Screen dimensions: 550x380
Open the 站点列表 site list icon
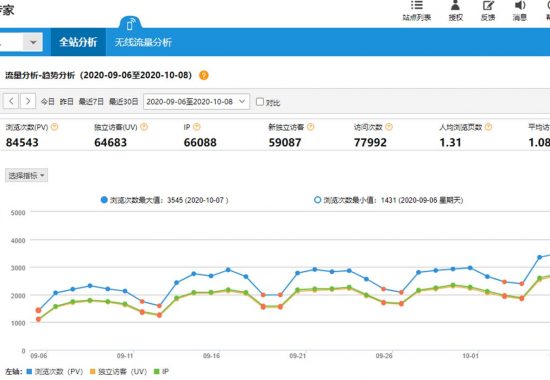(x=417, y=6)
